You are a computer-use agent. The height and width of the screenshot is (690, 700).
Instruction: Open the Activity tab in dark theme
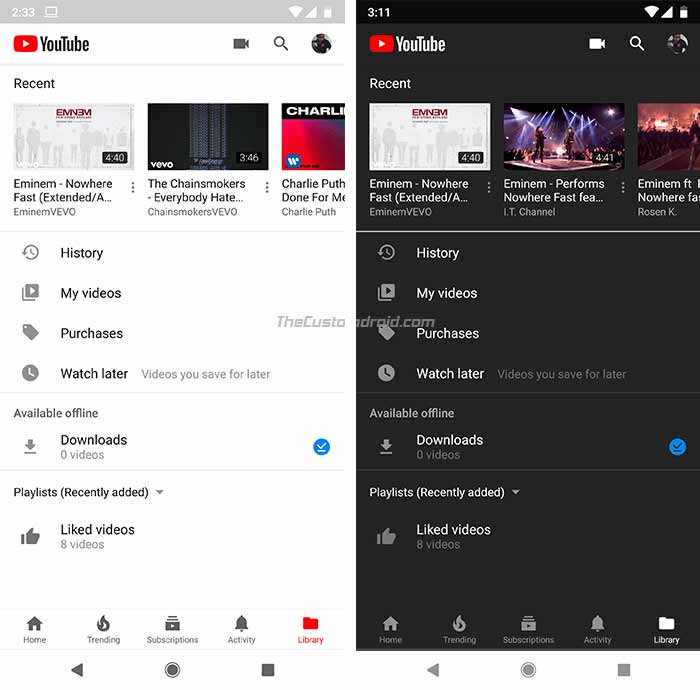(597, 629)
